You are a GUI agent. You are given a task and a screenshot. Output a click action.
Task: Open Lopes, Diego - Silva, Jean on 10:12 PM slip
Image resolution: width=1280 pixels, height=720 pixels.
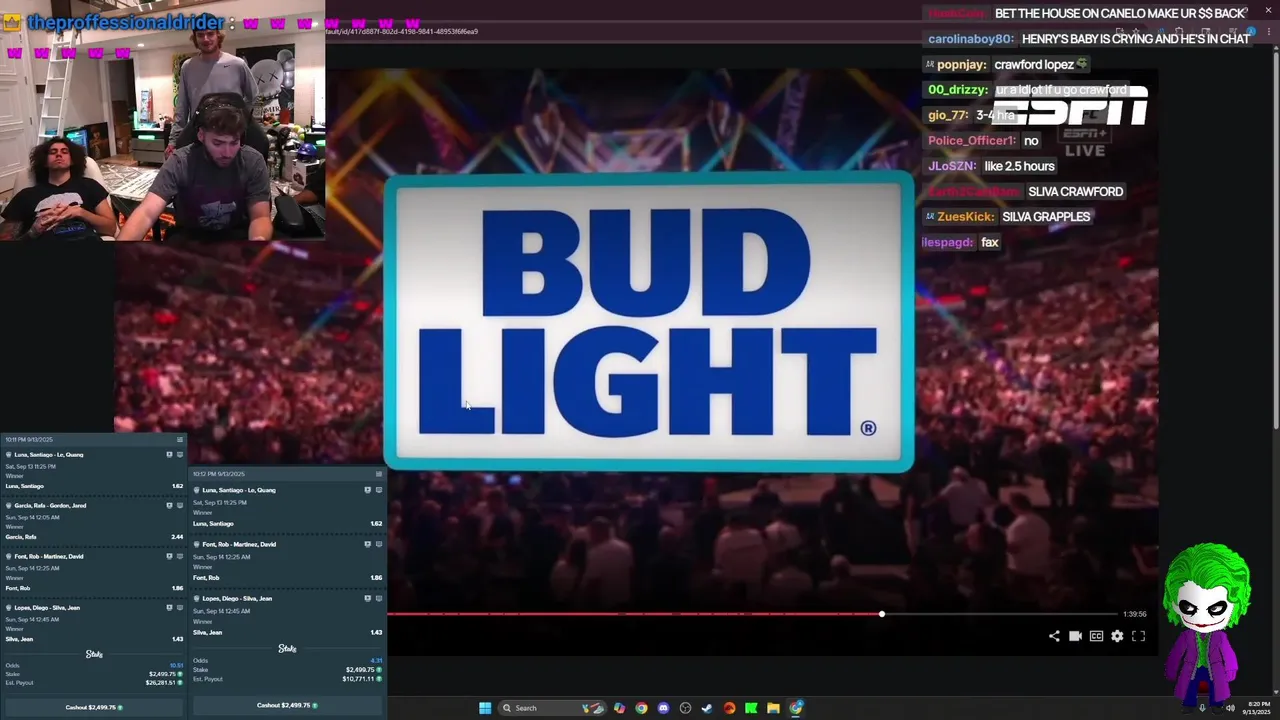click(x=237, y=599)
